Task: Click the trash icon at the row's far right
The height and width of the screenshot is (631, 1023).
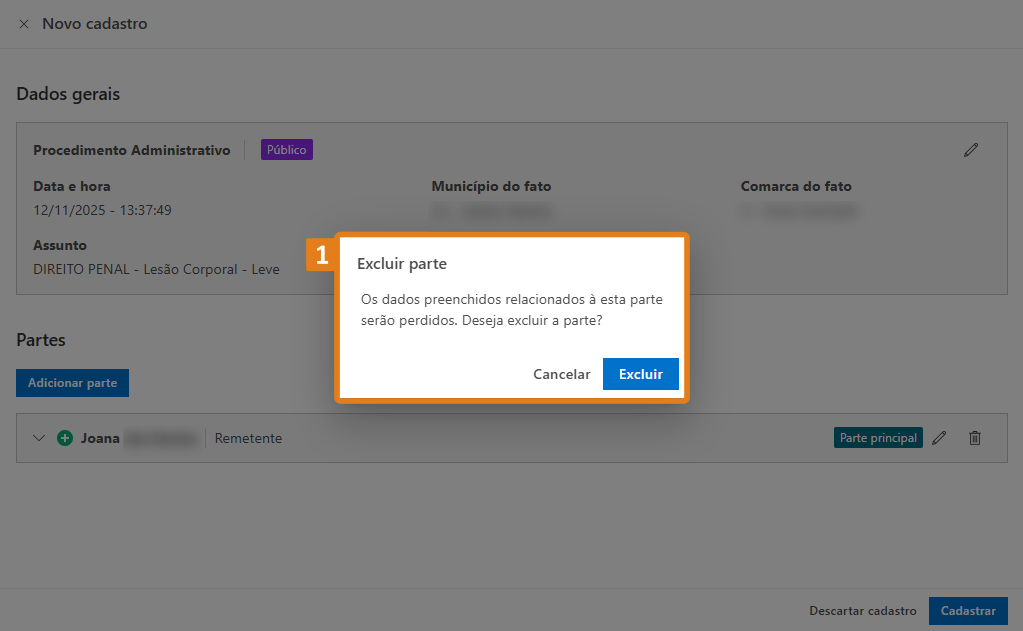Action: pyautogui.click(x=975, y=437)
